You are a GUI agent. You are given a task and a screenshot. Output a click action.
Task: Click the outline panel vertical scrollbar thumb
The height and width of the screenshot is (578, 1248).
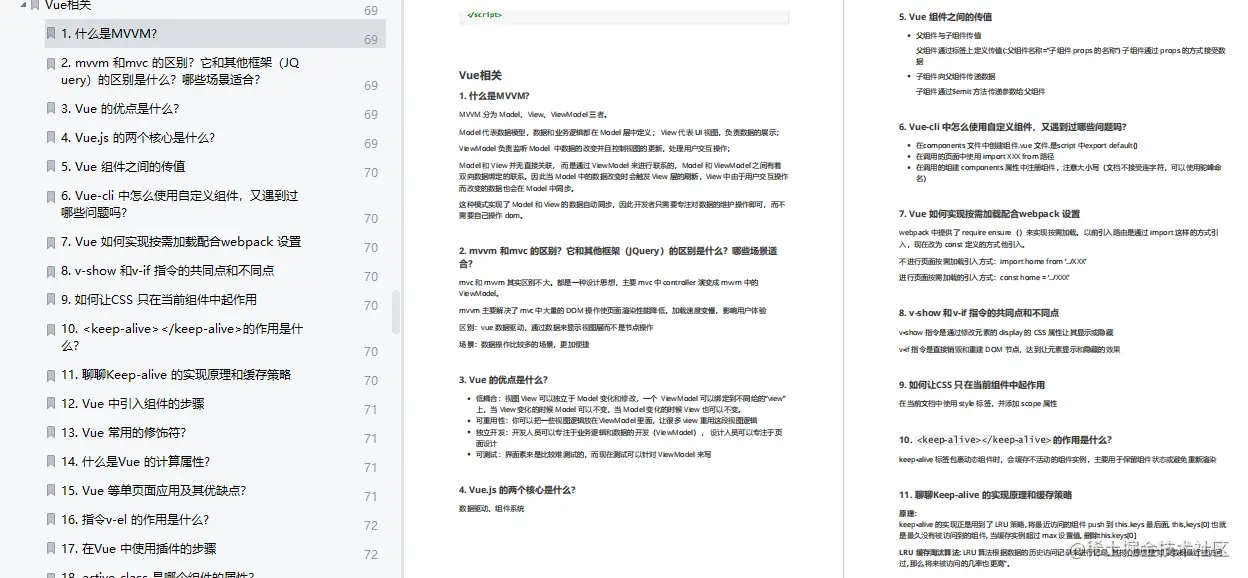pos(396,311)
